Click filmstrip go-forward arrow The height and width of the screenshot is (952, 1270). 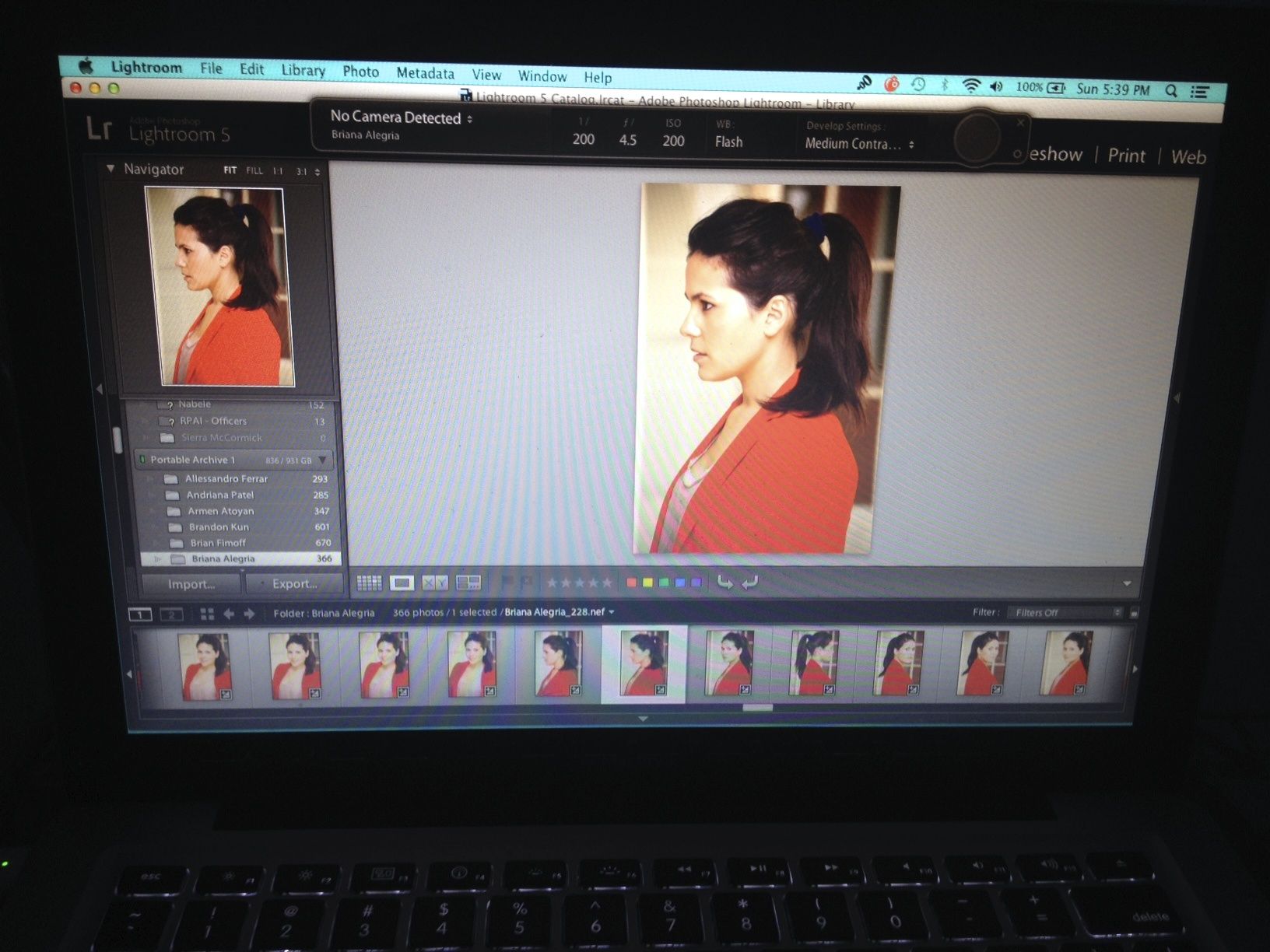(x=249, y=614)
